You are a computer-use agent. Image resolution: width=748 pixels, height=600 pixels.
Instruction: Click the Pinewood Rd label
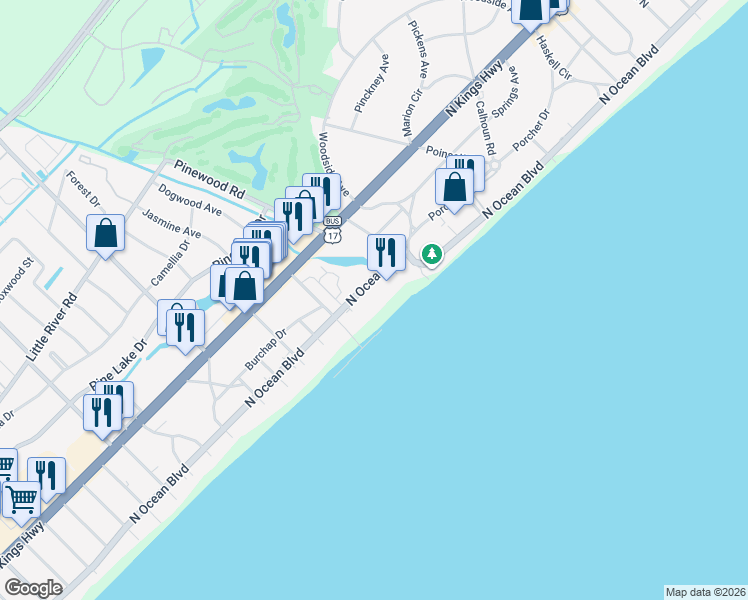(209, 179)
